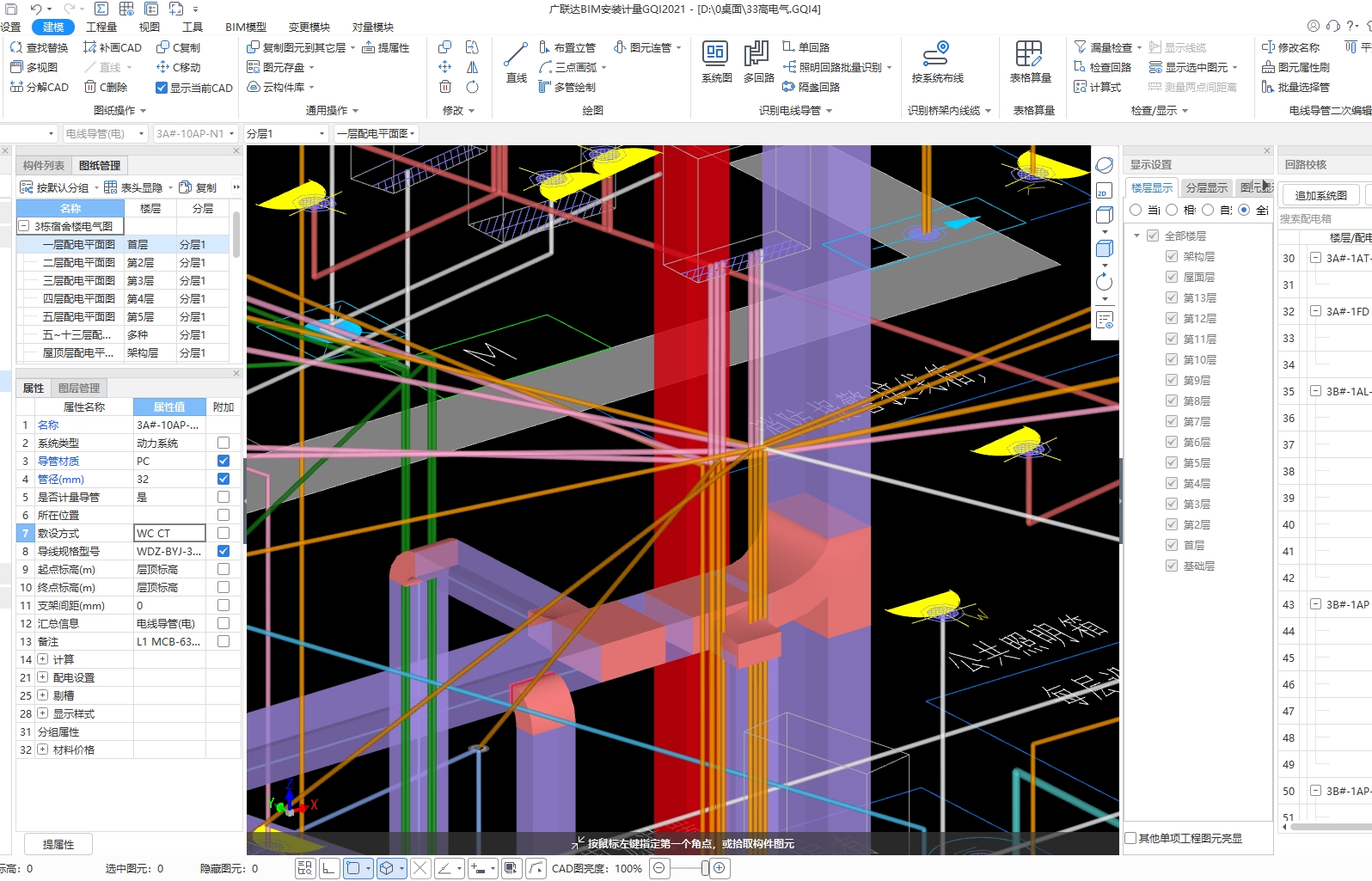Viewport: 1372px width, 881px height.
Task: Click the 追加系统图 button
Action: (1320, 195)
